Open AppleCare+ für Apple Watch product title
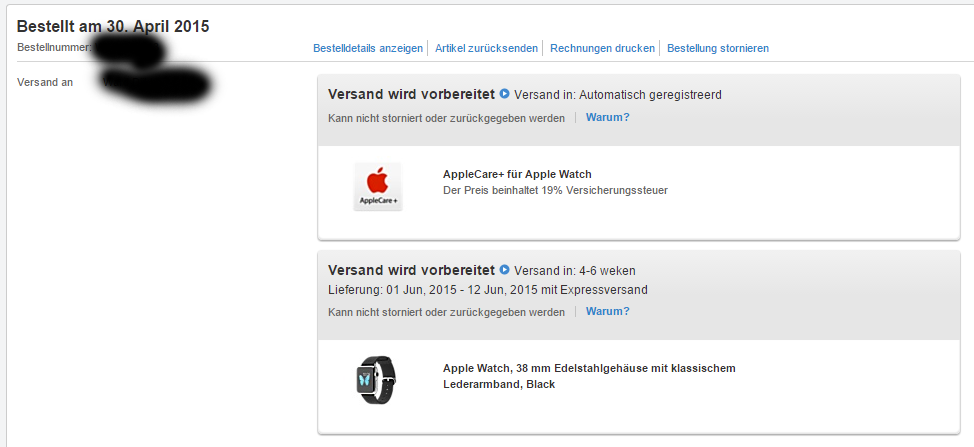The image size is (974, 447). tap(517, 174)
